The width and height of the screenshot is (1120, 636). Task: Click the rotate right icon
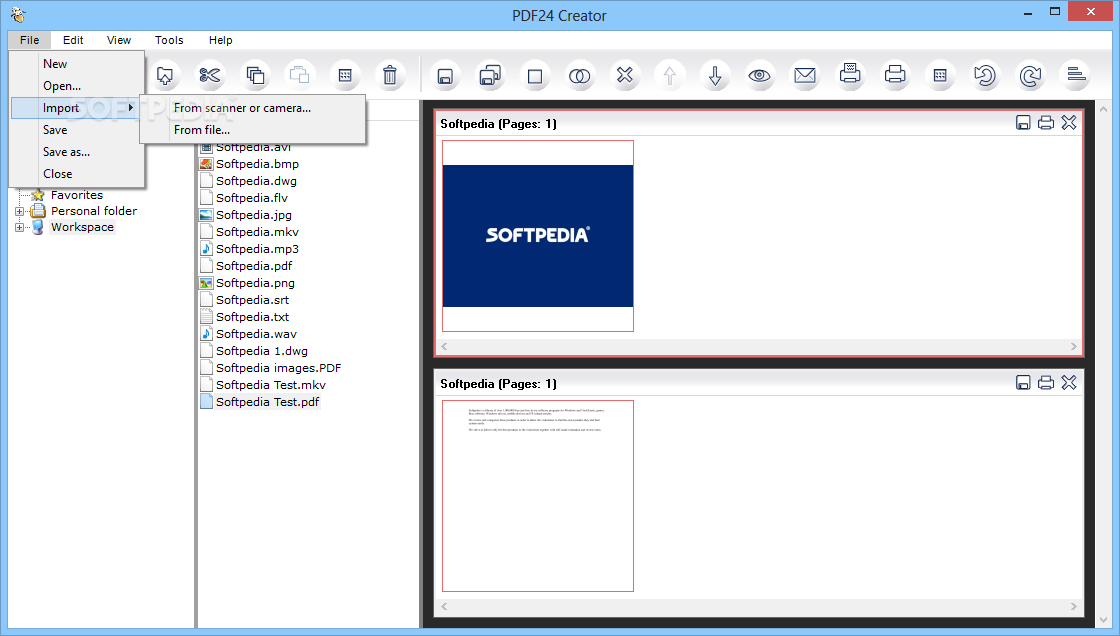(x=1030, y=75)
